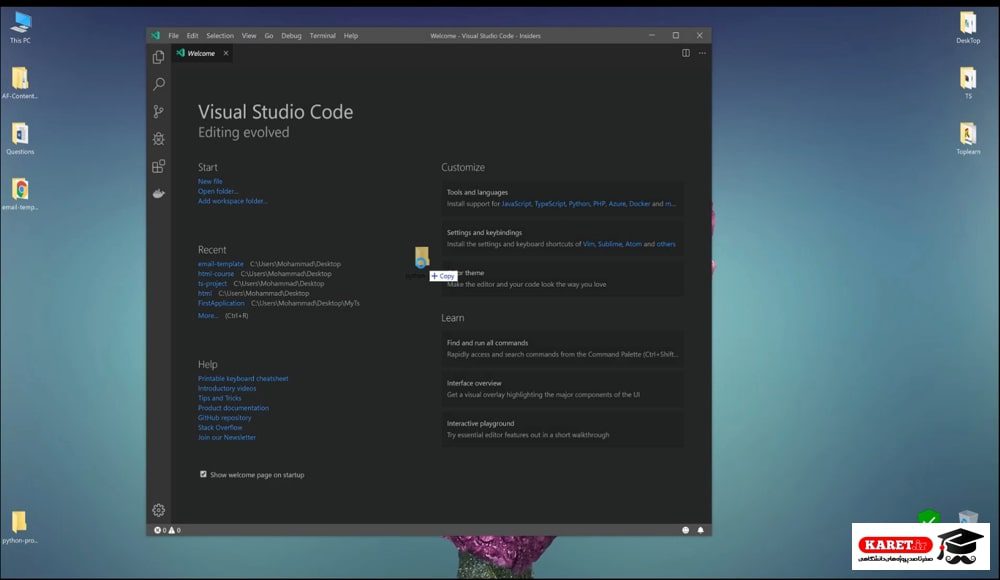Select the This PC desktop icon

click(x=20, y=27)
